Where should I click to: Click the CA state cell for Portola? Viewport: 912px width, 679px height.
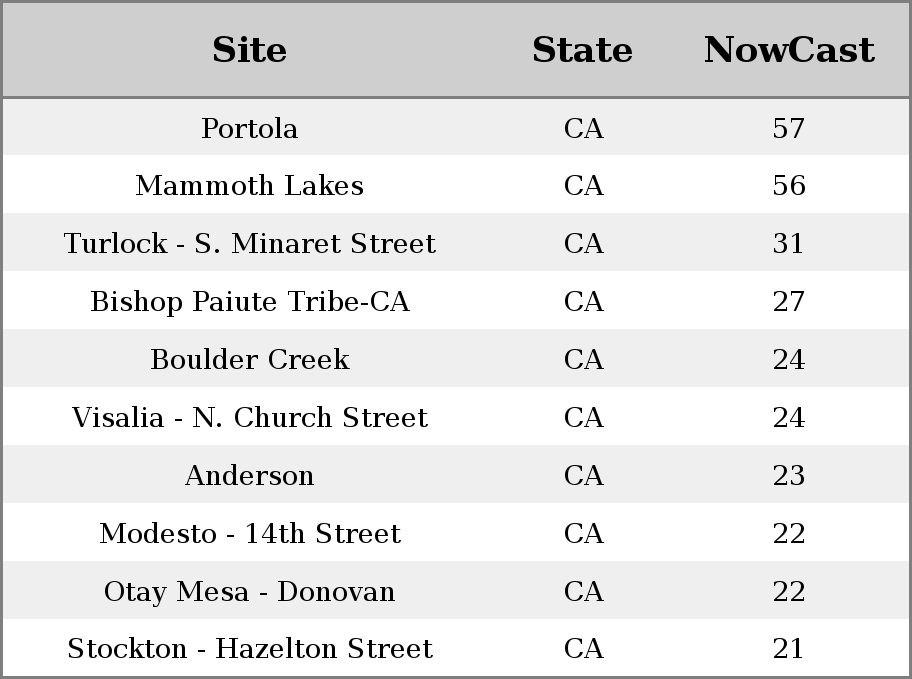[583, 128]
